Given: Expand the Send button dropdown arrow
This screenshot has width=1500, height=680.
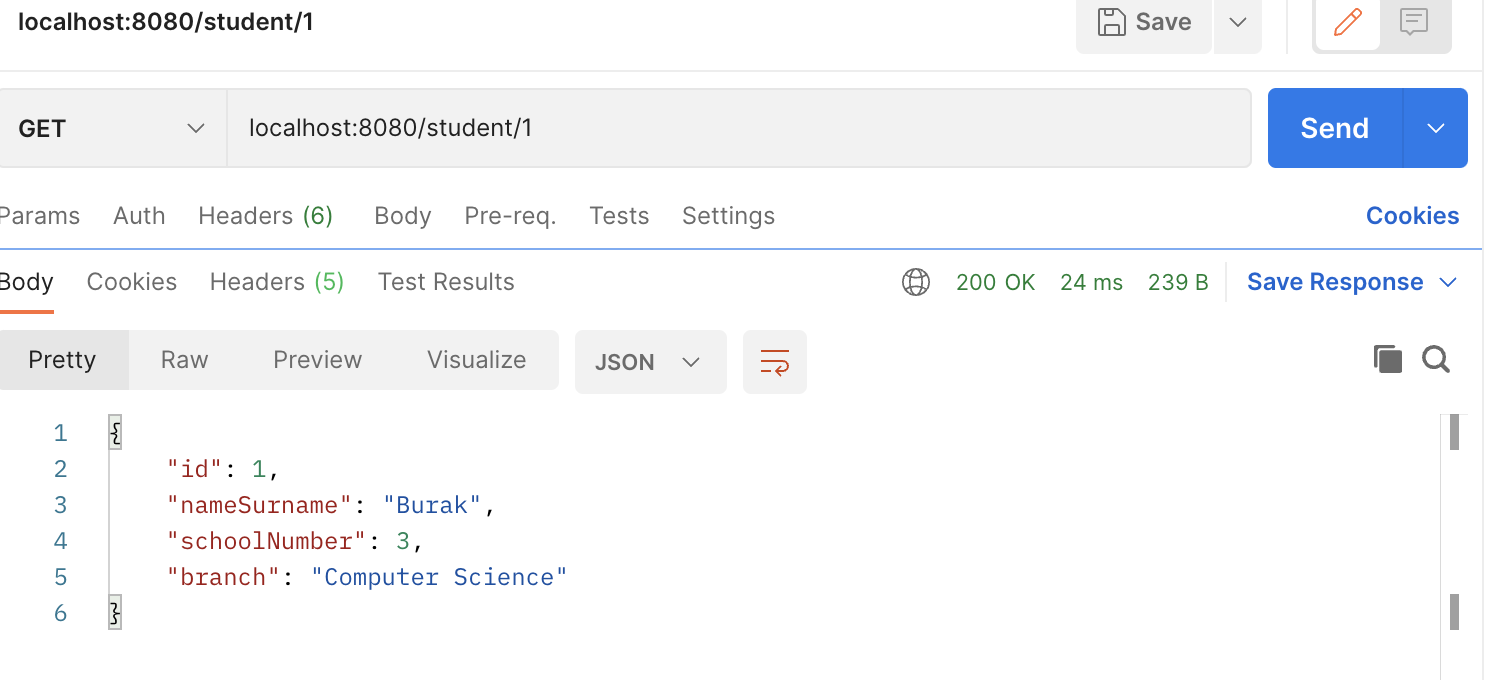Looking at the screenshot, I should (1436, 128).
